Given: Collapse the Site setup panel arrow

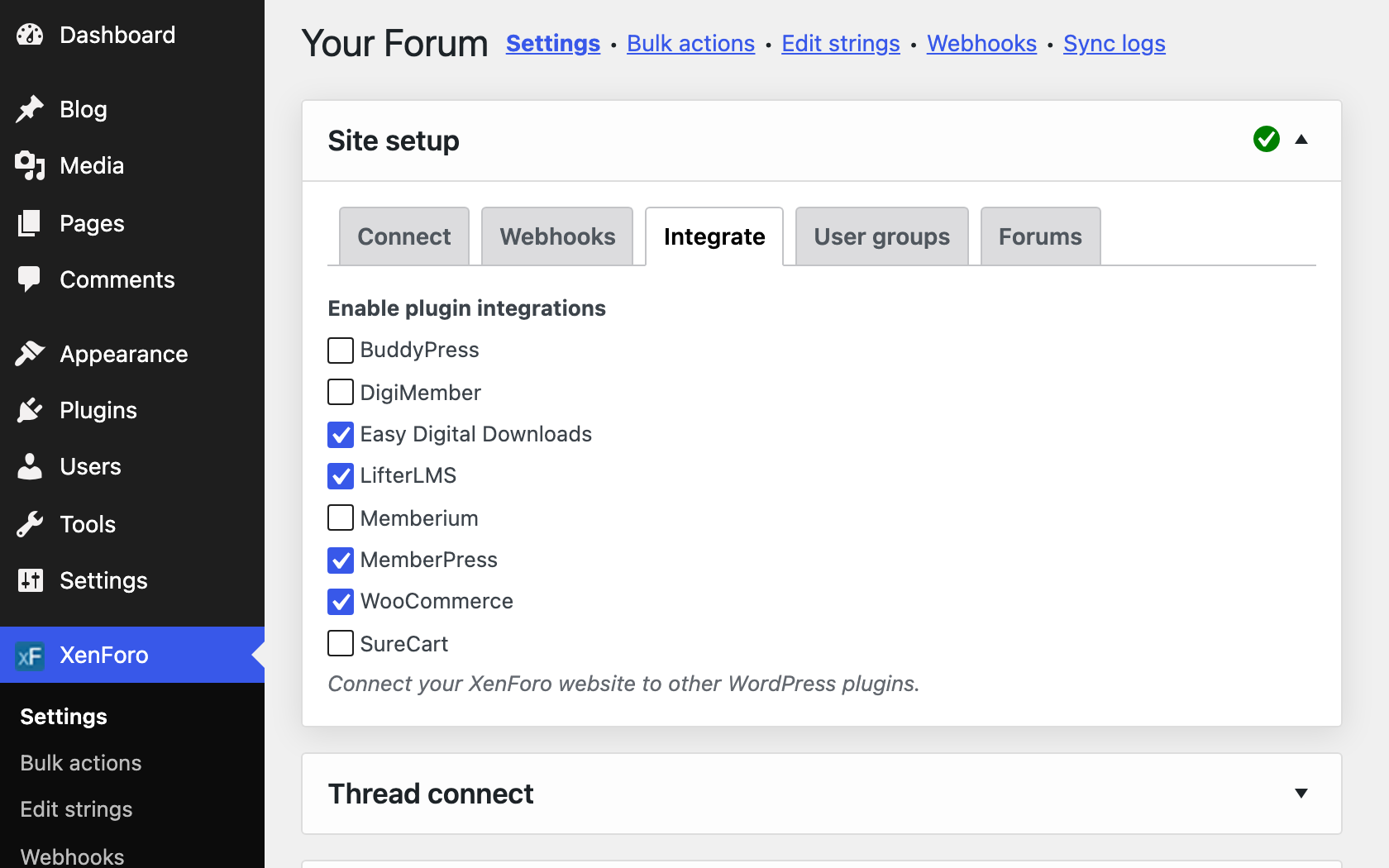Looking at the screenshot, I should click(1301, 139).
